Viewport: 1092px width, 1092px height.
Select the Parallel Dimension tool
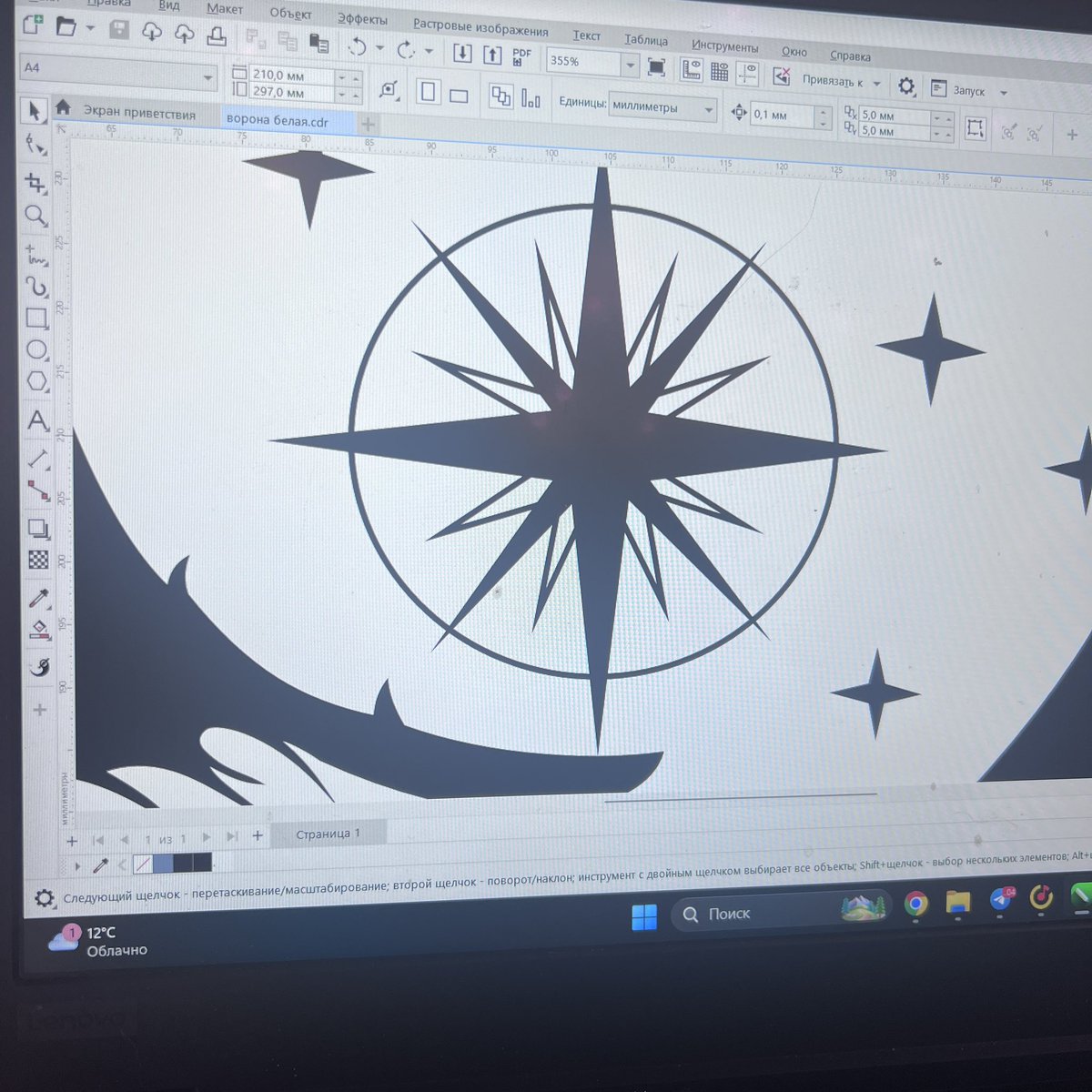pos(38,457)
